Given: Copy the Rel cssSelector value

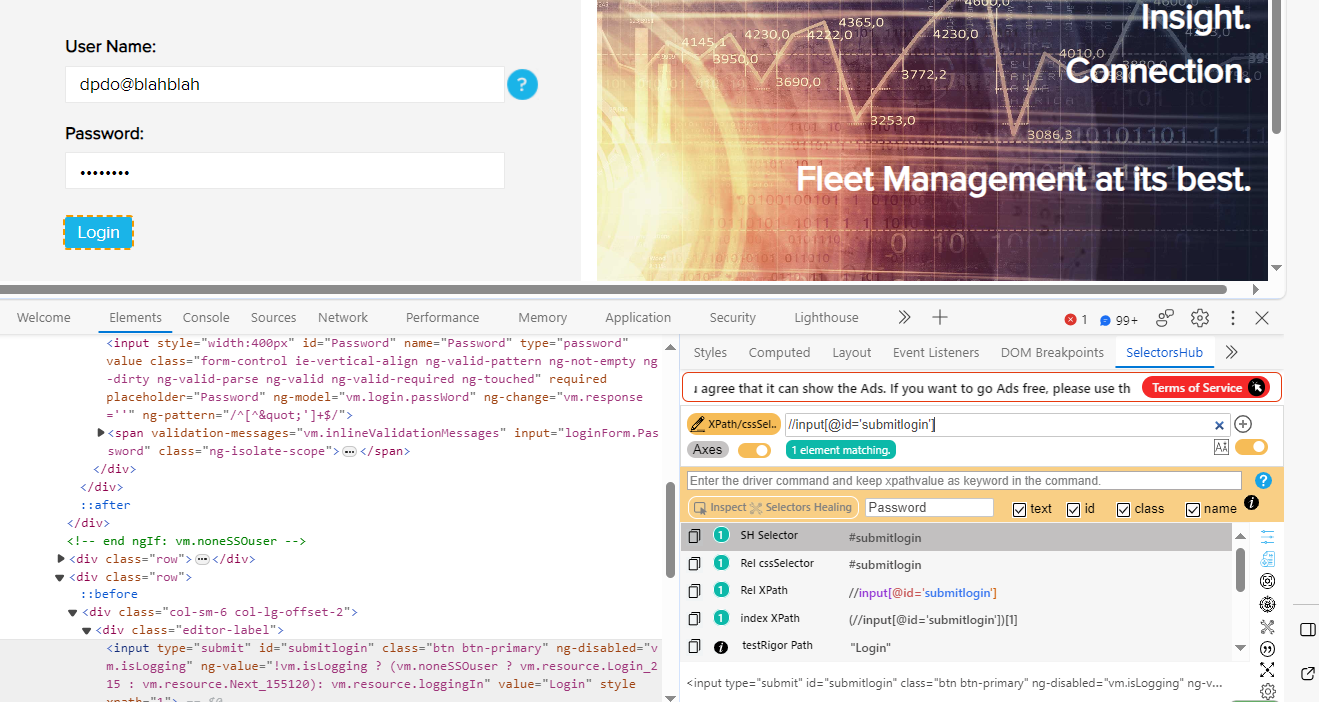Looking at the screenshot, I should coord(694,564).
